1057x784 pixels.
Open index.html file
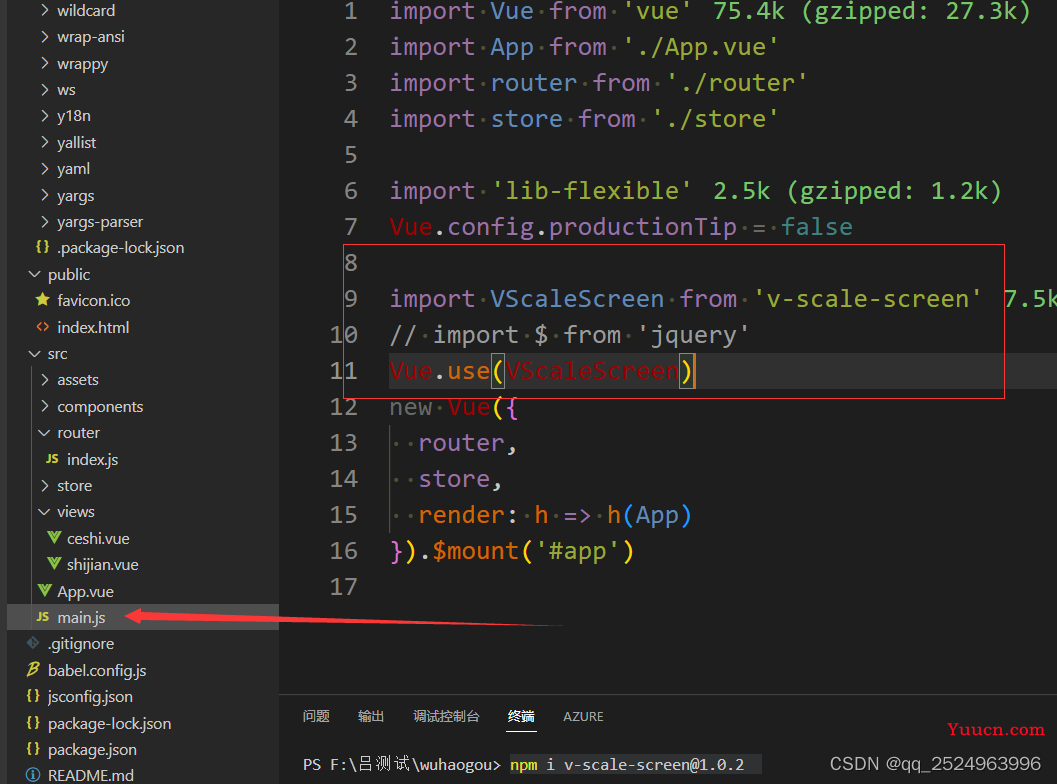[93, 327]
